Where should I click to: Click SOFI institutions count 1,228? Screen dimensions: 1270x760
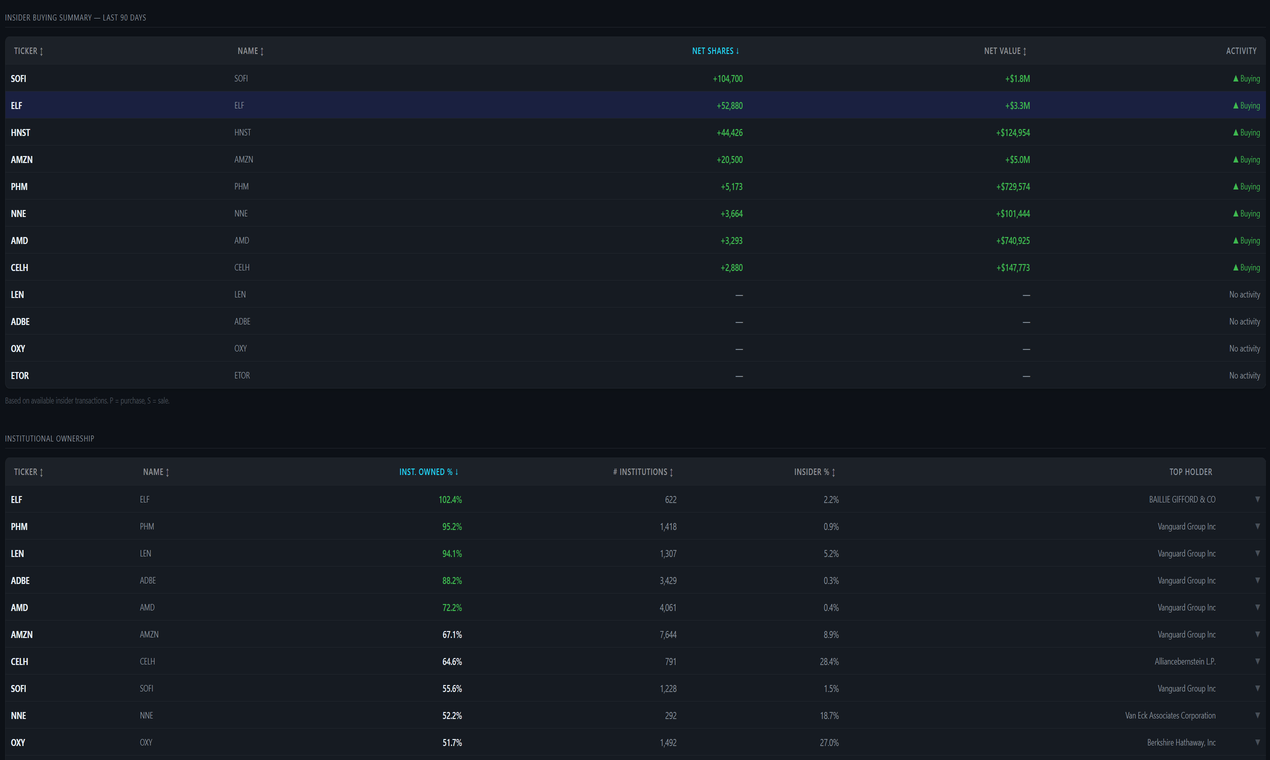(x=668, y=688)
